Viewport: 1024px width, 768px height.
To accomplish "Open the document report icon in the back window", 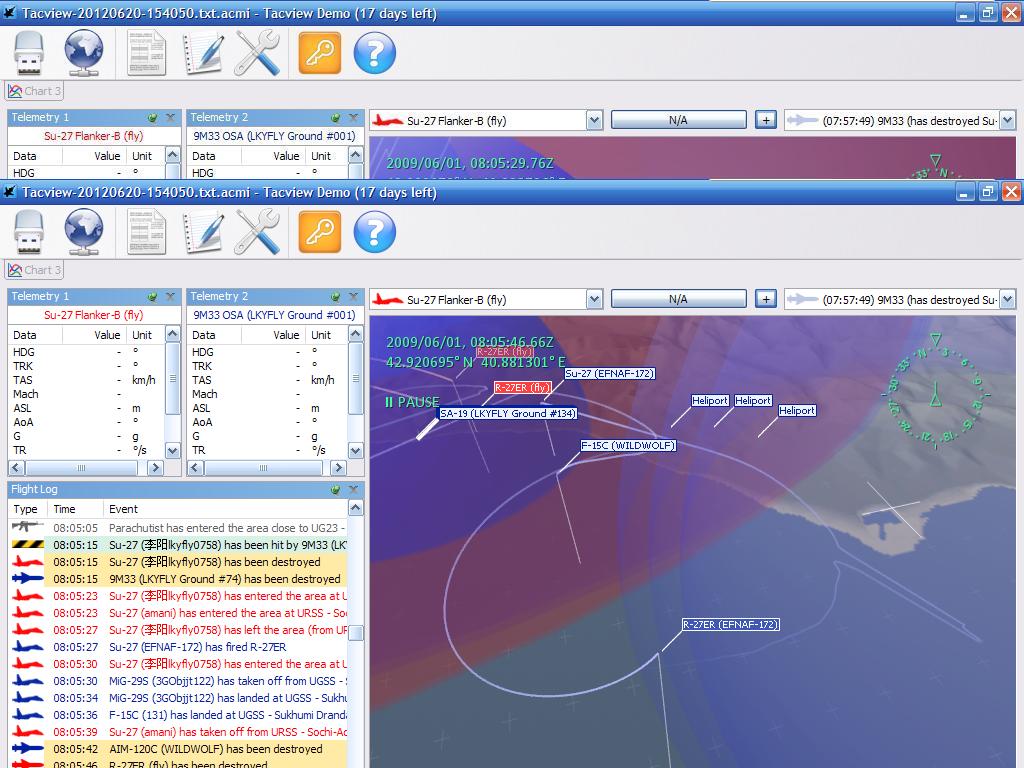I will (x=146, y=52).
